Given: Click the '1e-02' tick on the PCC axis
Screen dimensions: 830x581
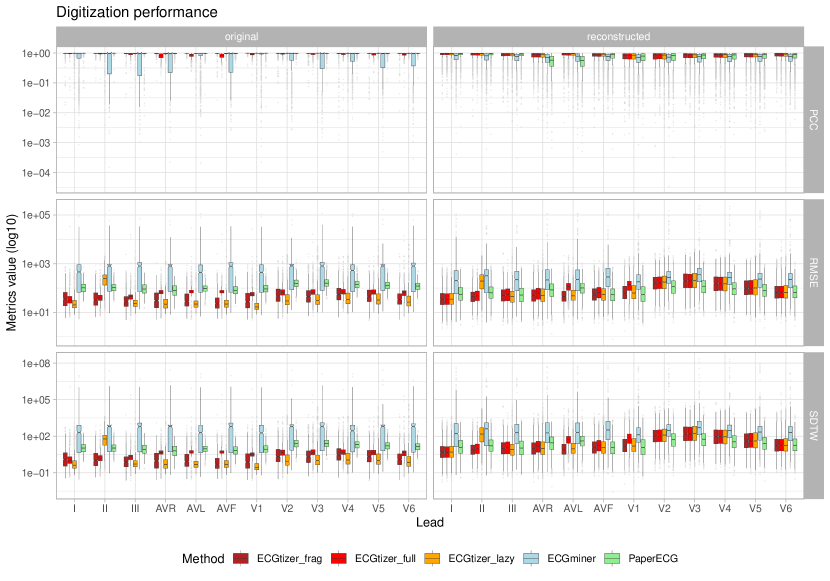Looking at the screenshot, I should tap(36, 113).
